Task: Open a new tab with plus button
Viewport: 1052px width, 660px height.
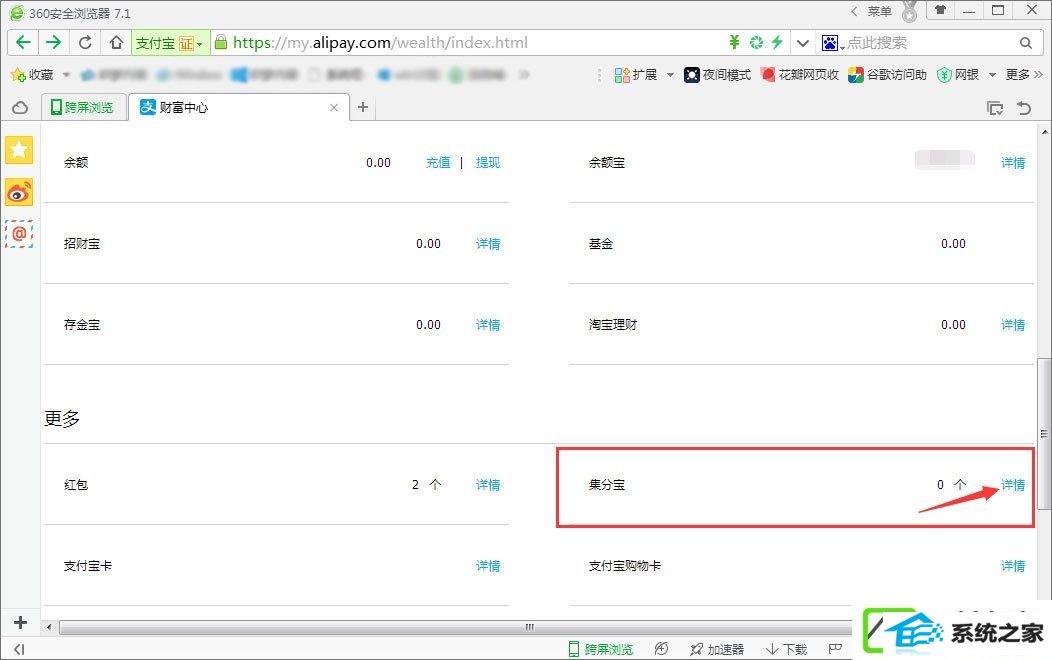Action: [363, 107]
